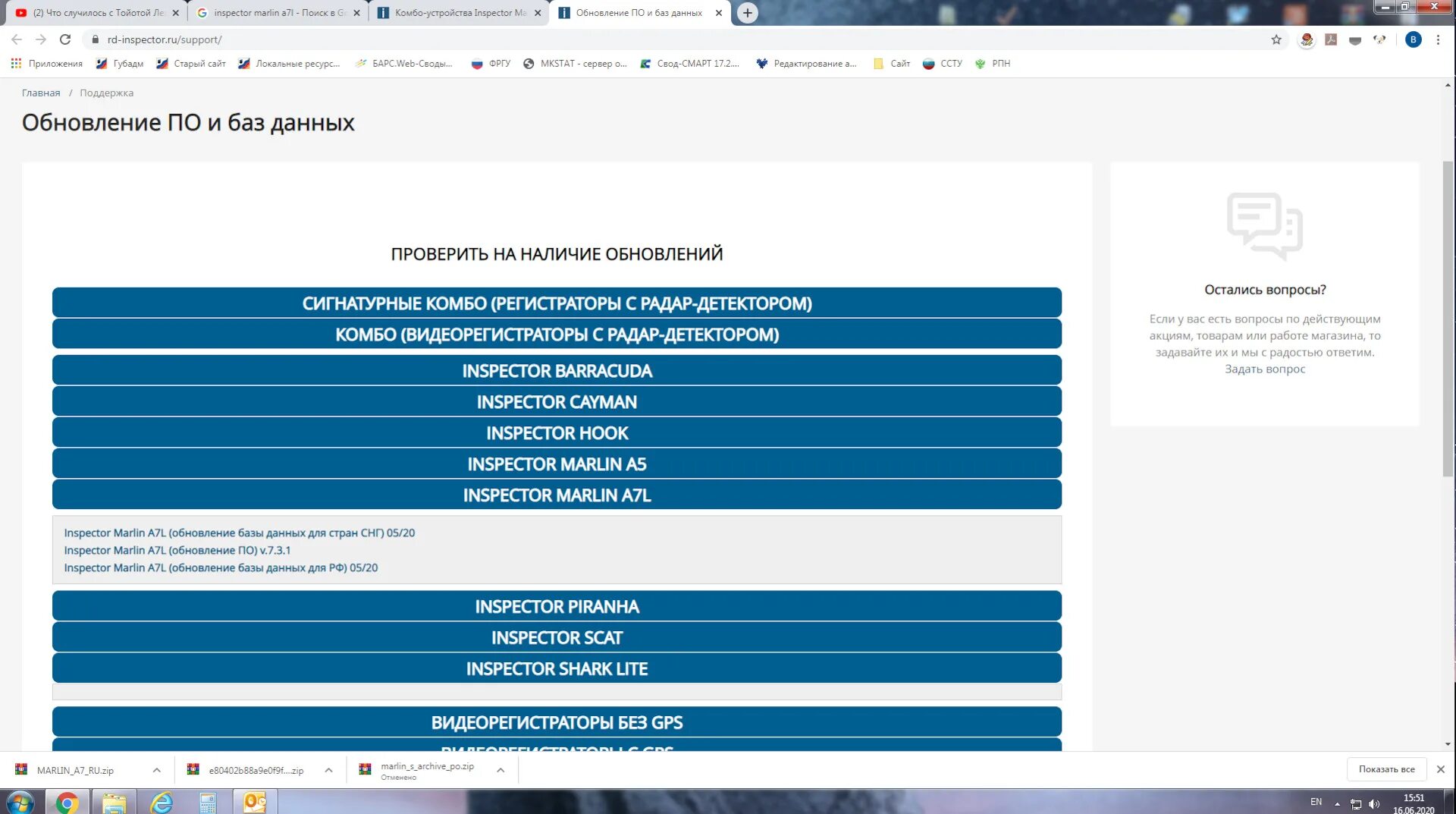Switch to Комбо-устройства Inspector tab
This screenshot has height=814, width=1456.
point(458,13)
